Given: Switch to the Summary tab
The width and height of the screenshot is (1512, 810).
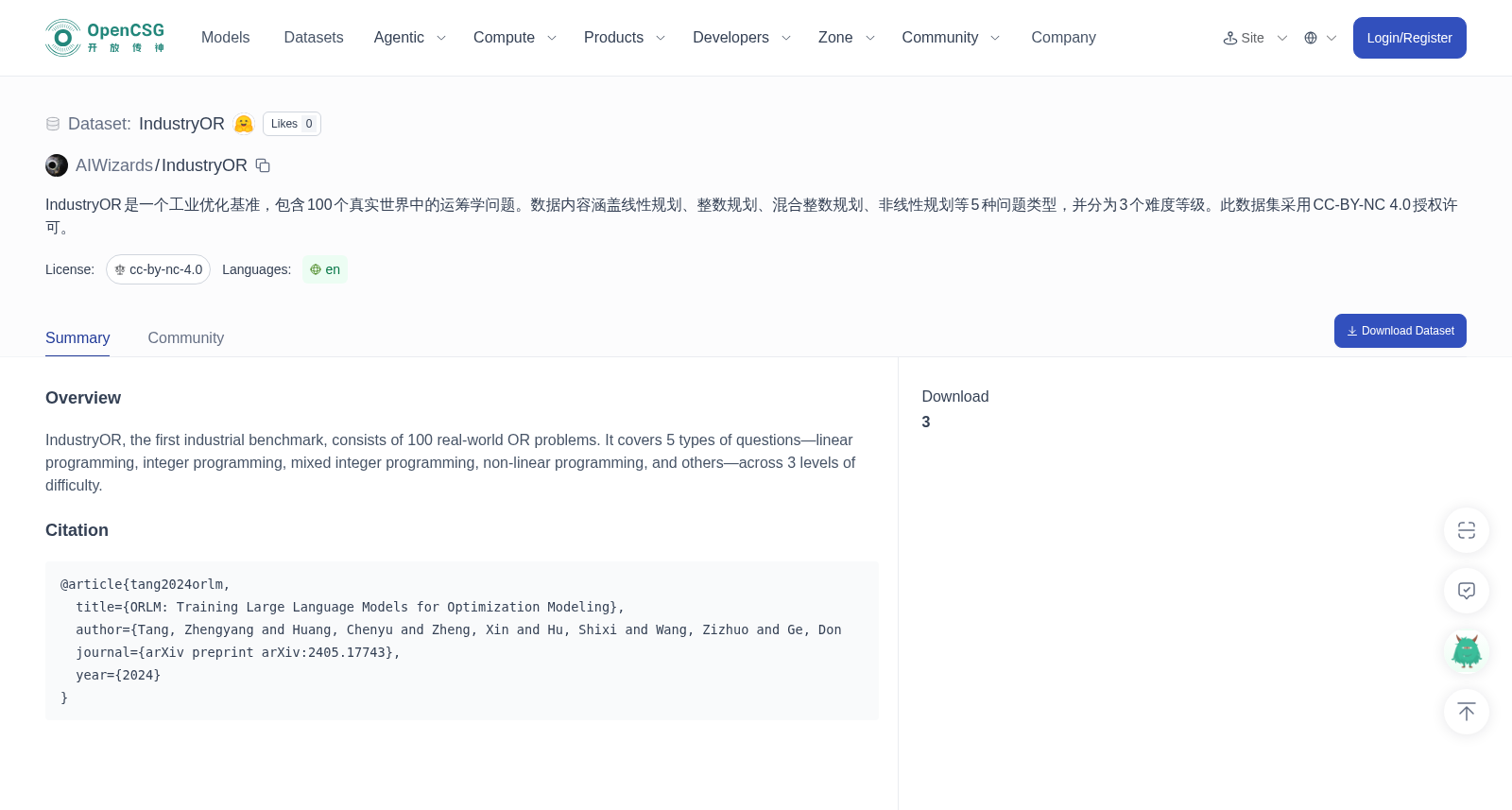Looking at the screenshot, I should [77, 338].
